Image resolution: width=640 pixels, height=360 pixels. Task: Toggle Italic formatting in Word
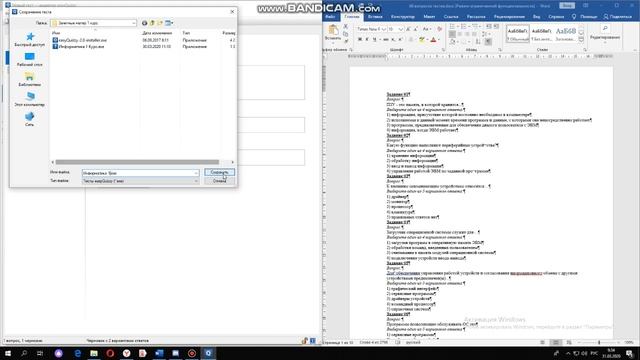pyautogui.click(x=367, y=40)
